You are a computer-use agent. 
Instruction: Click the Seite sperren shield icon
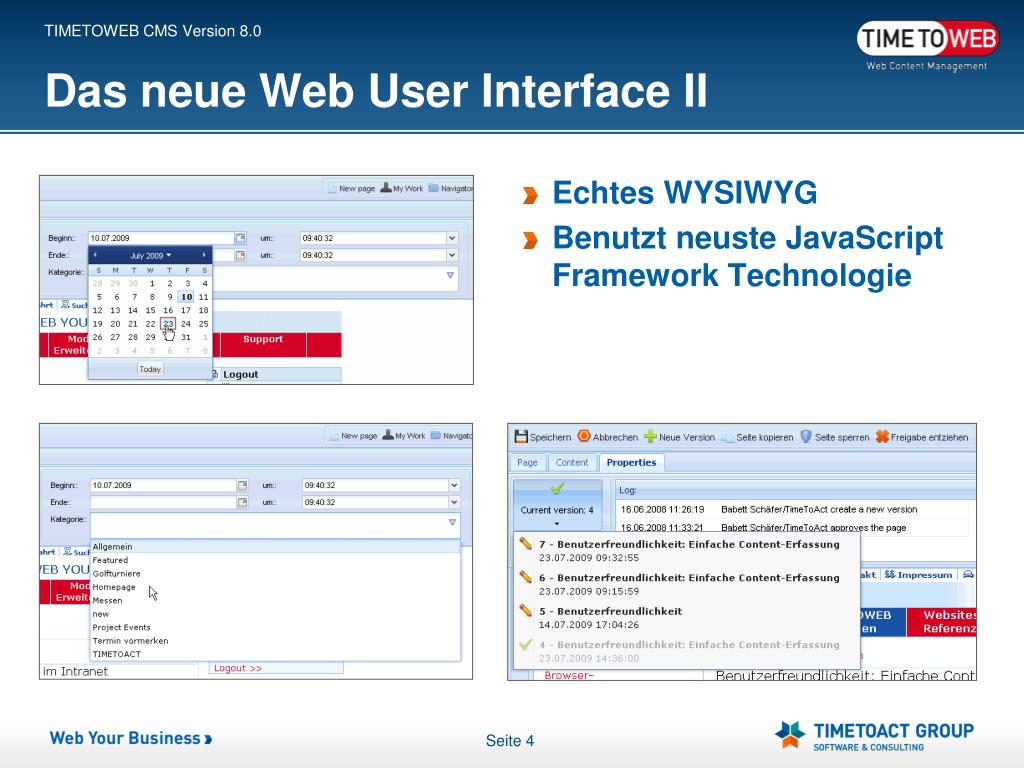(x=806, y=436)
